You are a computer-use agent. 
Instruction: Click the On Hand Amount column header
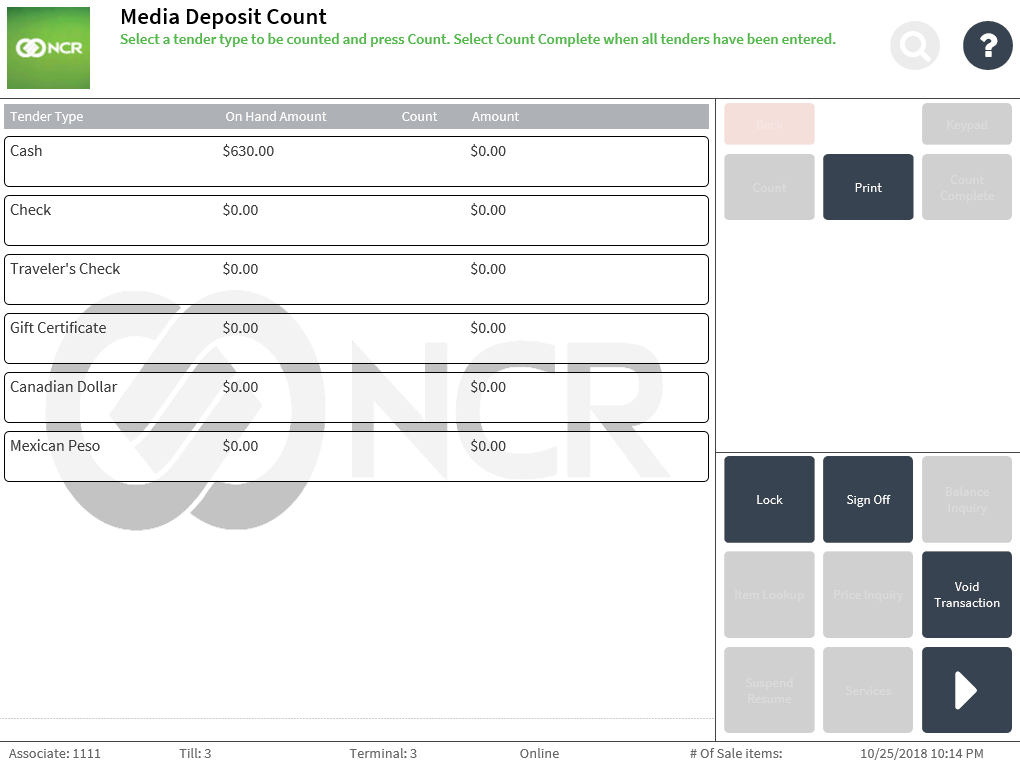[x=275, y=117]
